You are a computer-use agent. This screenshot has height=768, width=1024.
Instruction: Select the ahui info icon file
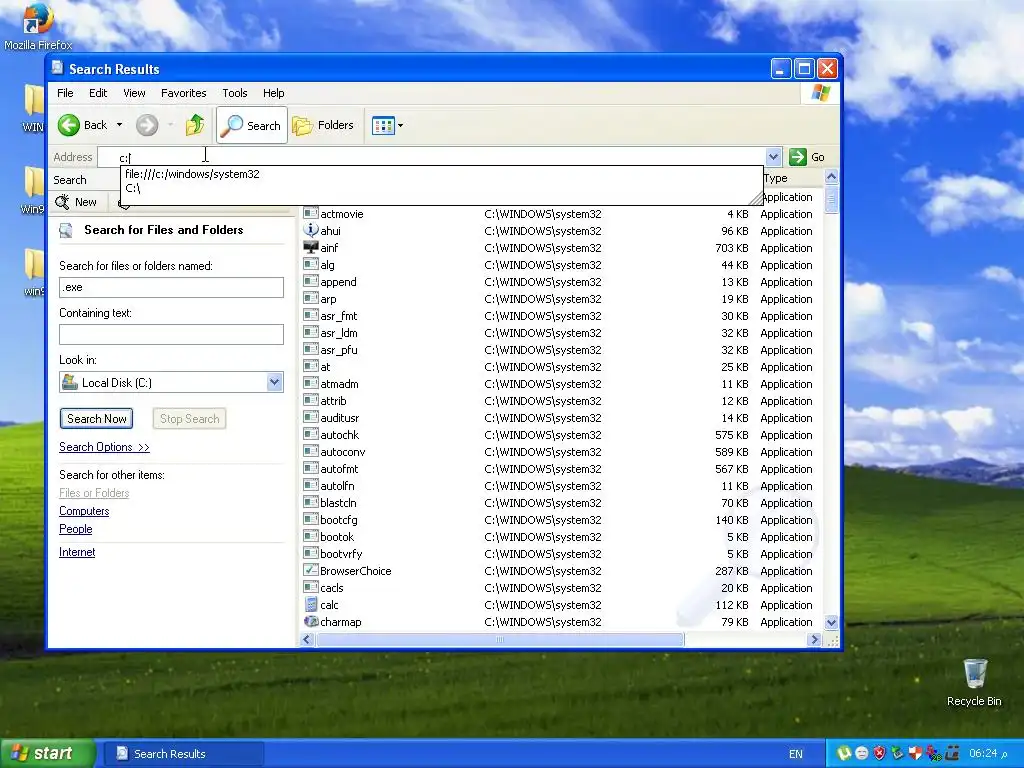pos(311,231)
